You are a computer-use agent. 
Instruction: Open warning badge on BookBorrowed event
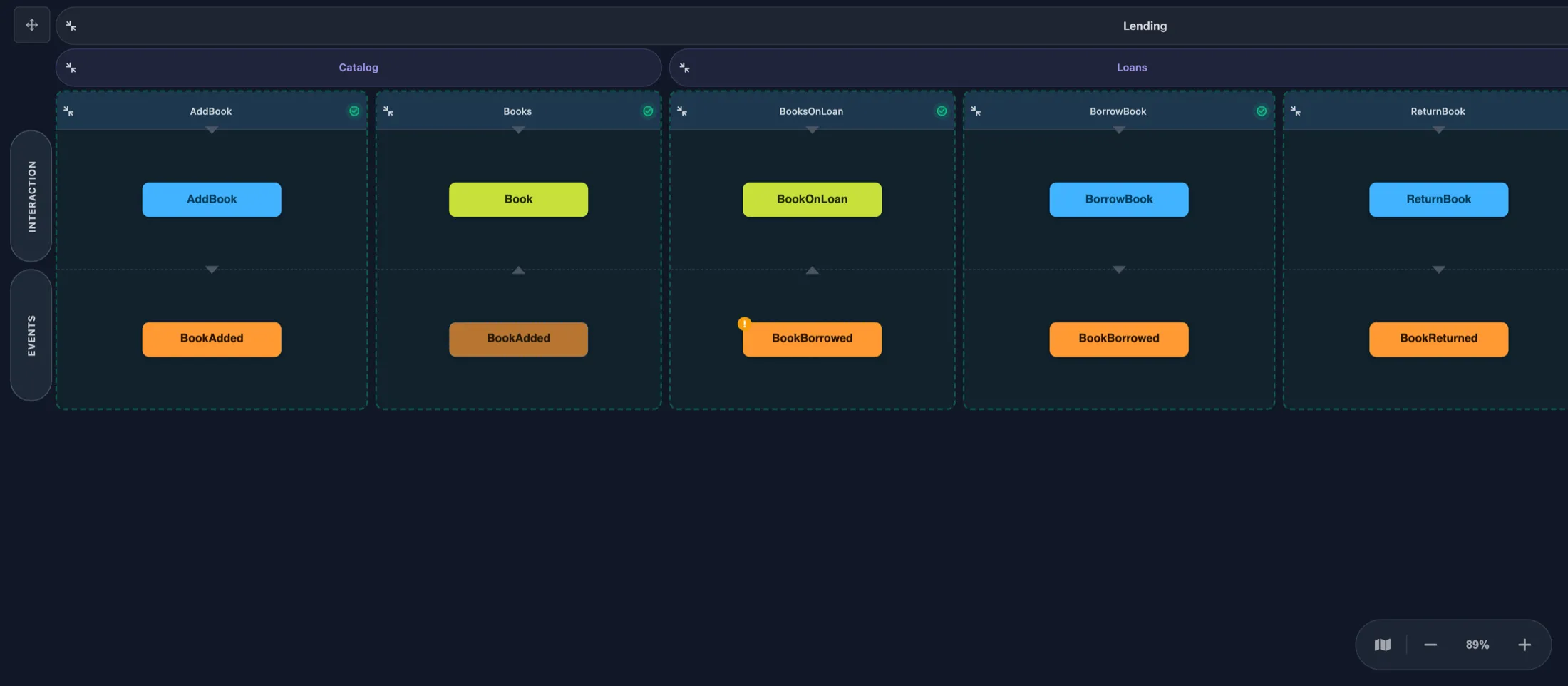[x=744, y=324]
